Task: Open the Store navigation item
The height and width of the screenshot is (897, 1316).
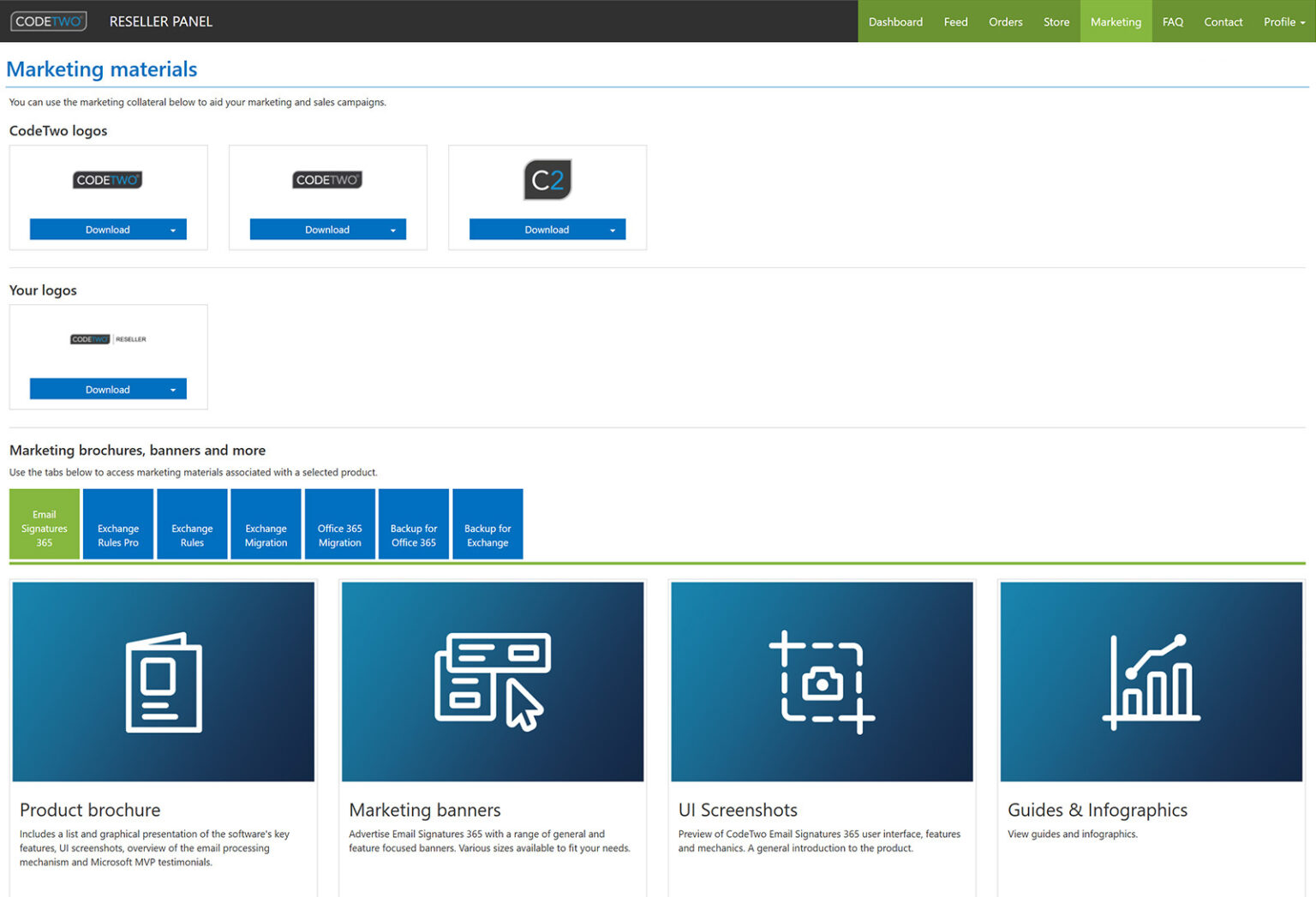Action: click(x=1056, y=21)
